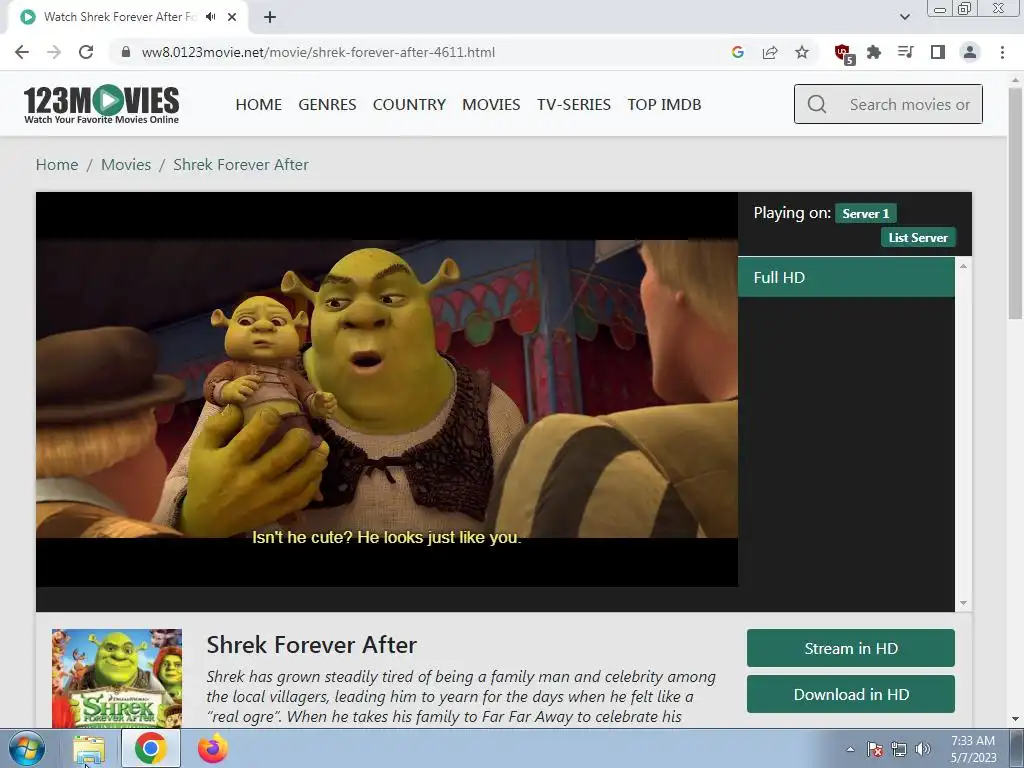Close the Shrek Forever After tab
Viewport: 1024px width, 768px height.
tap(232, 17)
